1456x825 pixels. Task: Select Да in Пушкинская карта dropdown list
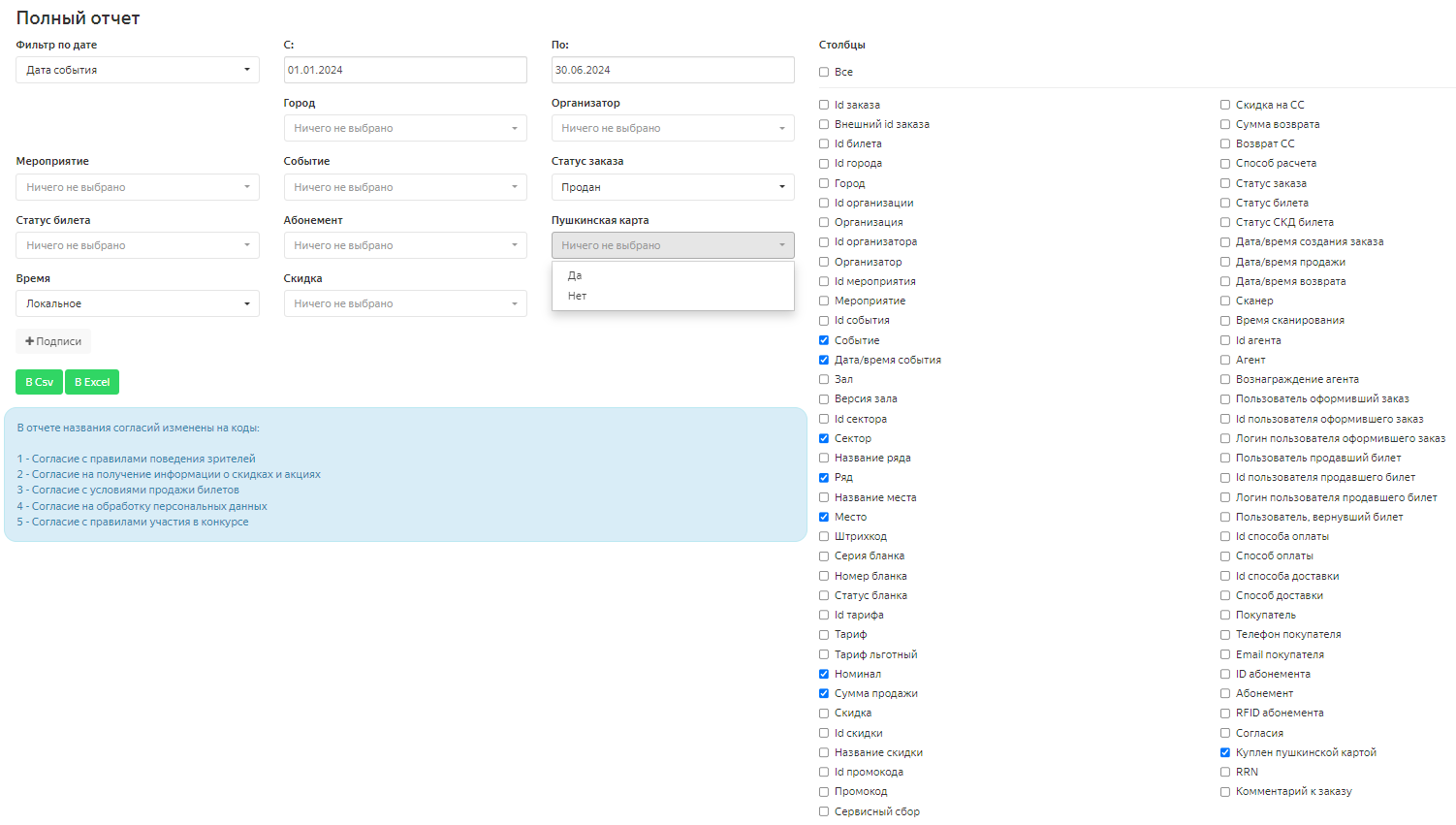coord(575,275)
